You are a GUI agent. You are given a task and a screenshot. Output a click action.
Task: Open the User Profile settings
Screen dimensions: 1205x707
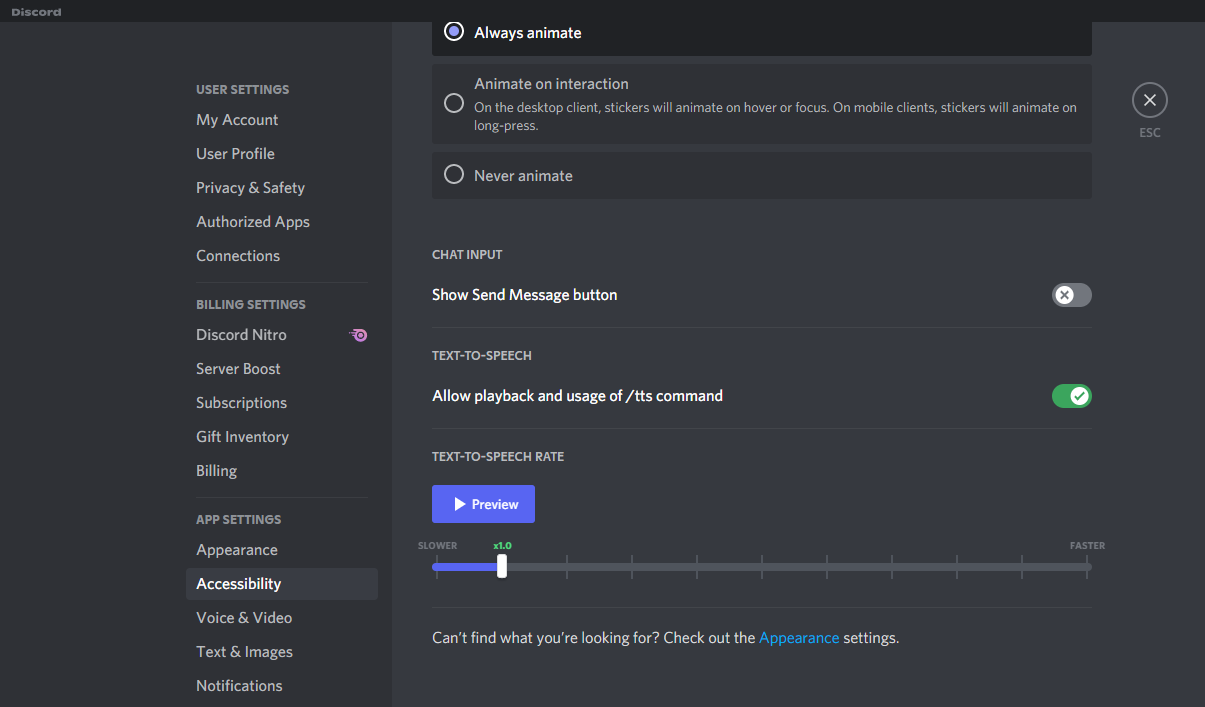tap(235, 153)
